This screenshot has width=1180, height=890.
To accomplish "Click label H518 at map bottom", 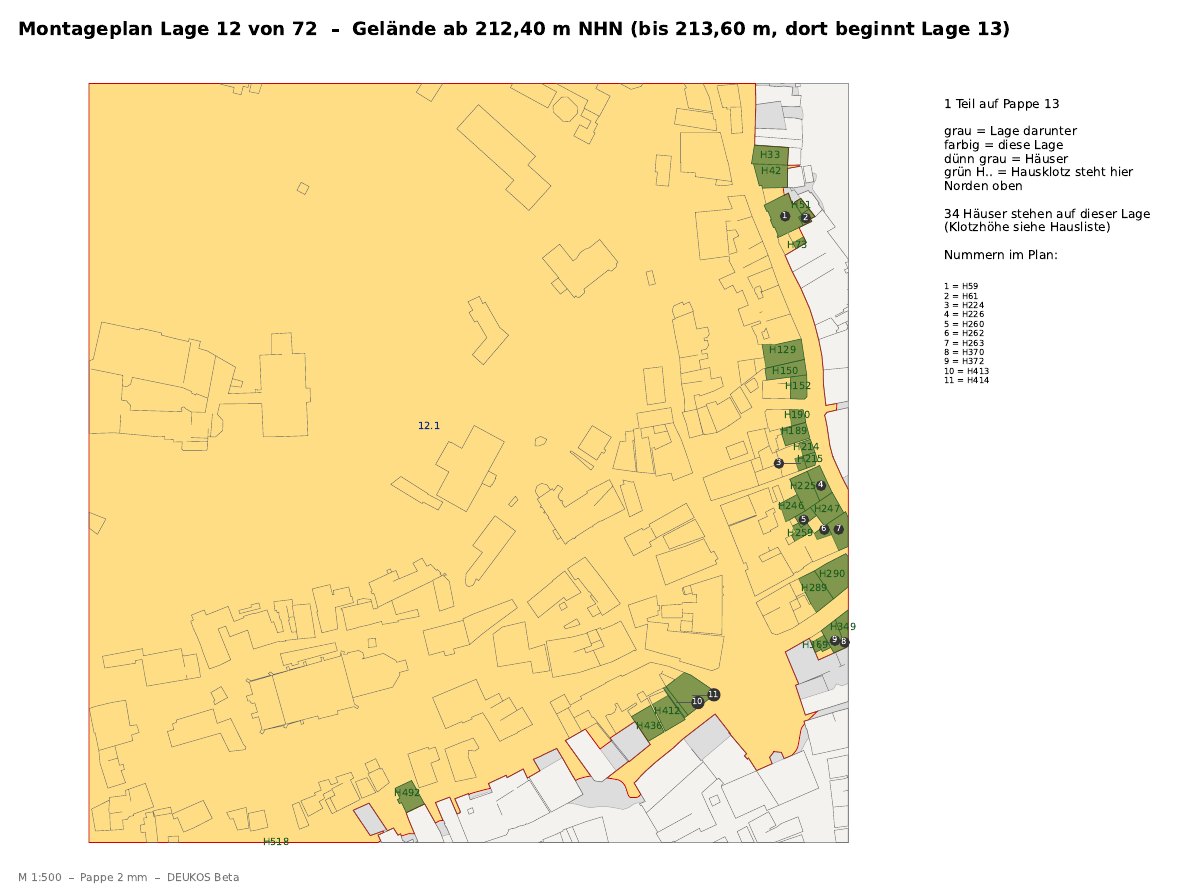I will pos(275,841).
